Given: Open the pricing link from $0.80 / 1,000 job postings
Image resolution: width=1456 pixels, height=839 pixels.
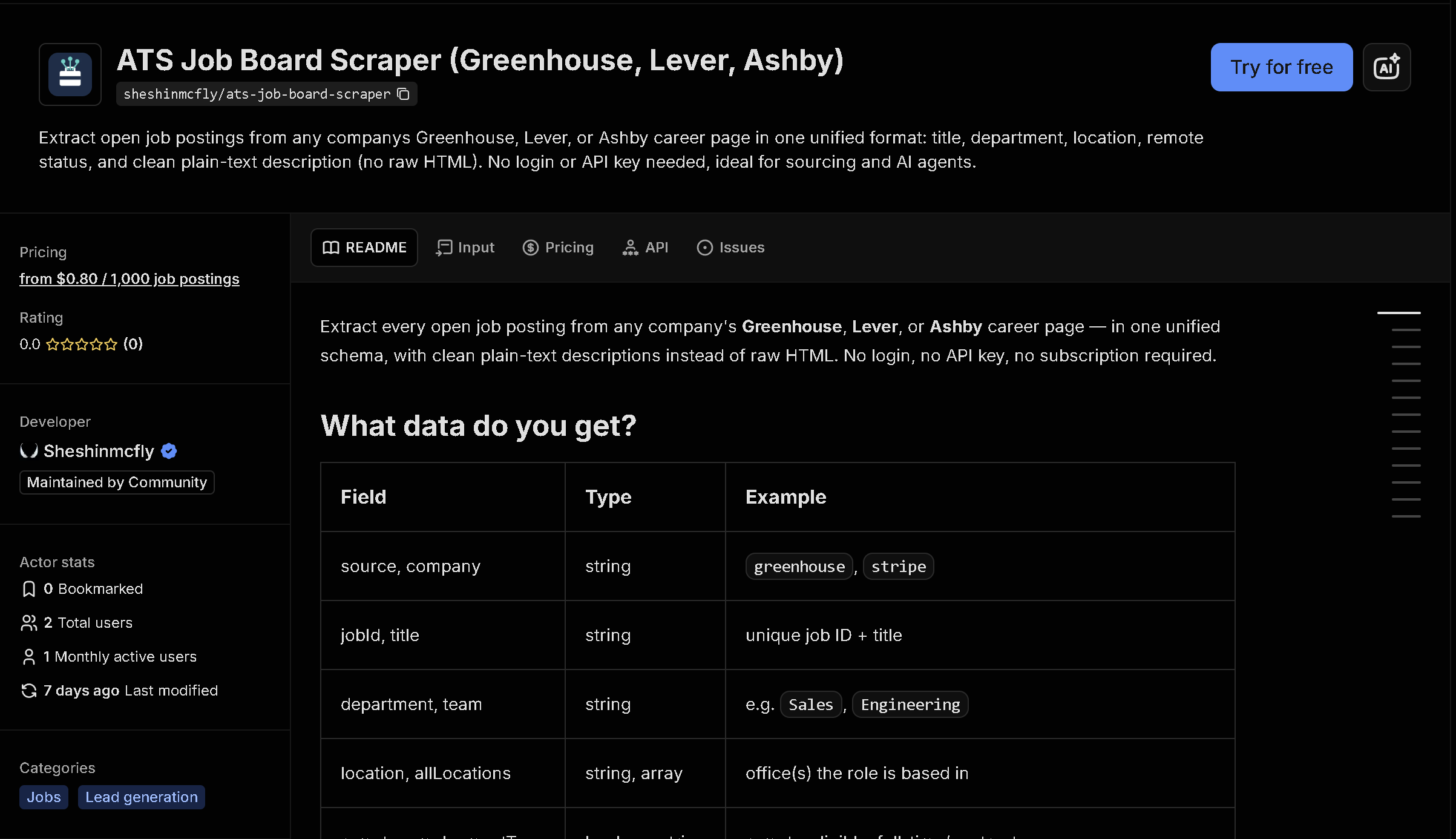Looking at the screenshot, I should [x=130, y=279].
